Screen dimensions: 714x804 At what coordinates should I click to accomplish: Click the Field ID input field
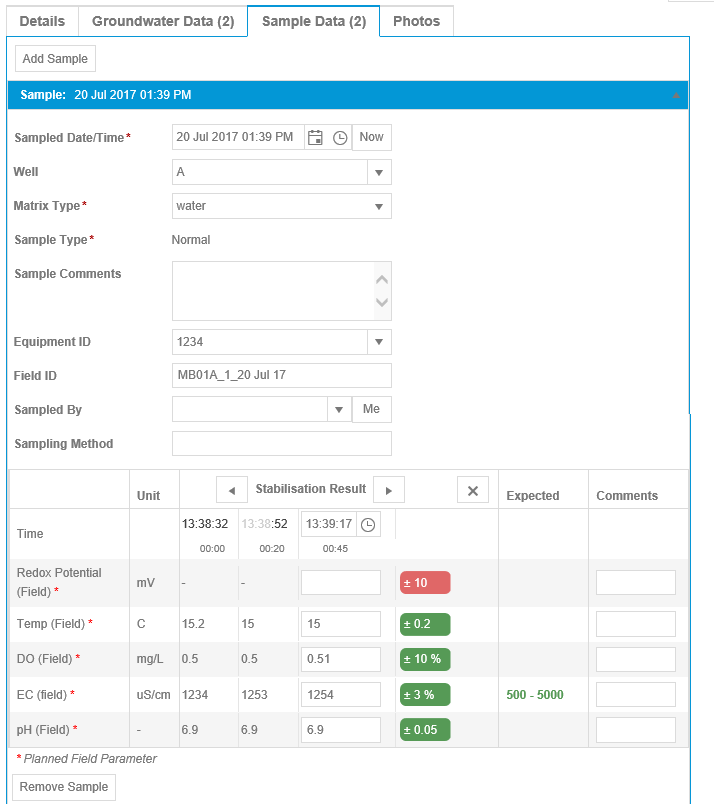282,375
